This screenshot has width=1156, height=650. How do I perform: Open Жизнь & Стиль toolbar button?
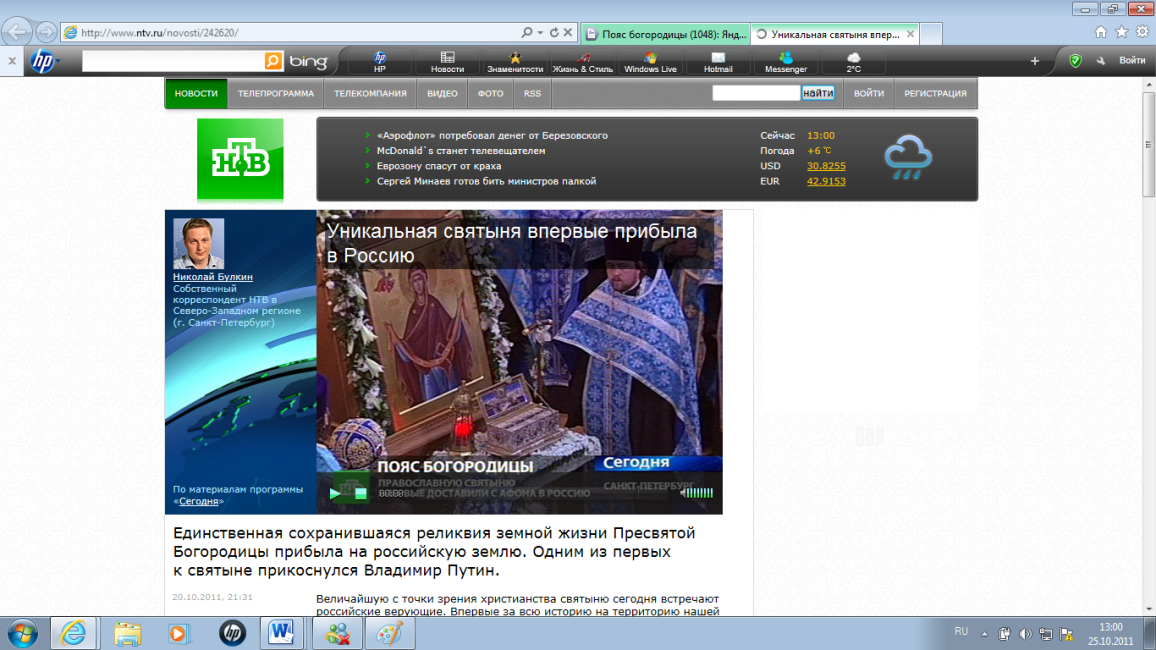[x=582, y=62]
